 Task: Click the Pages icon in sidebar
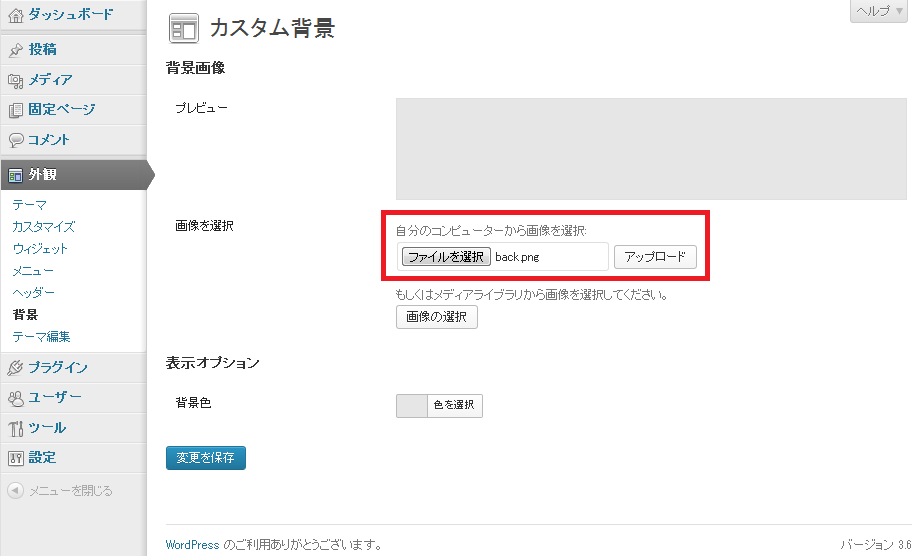point(15,110)
